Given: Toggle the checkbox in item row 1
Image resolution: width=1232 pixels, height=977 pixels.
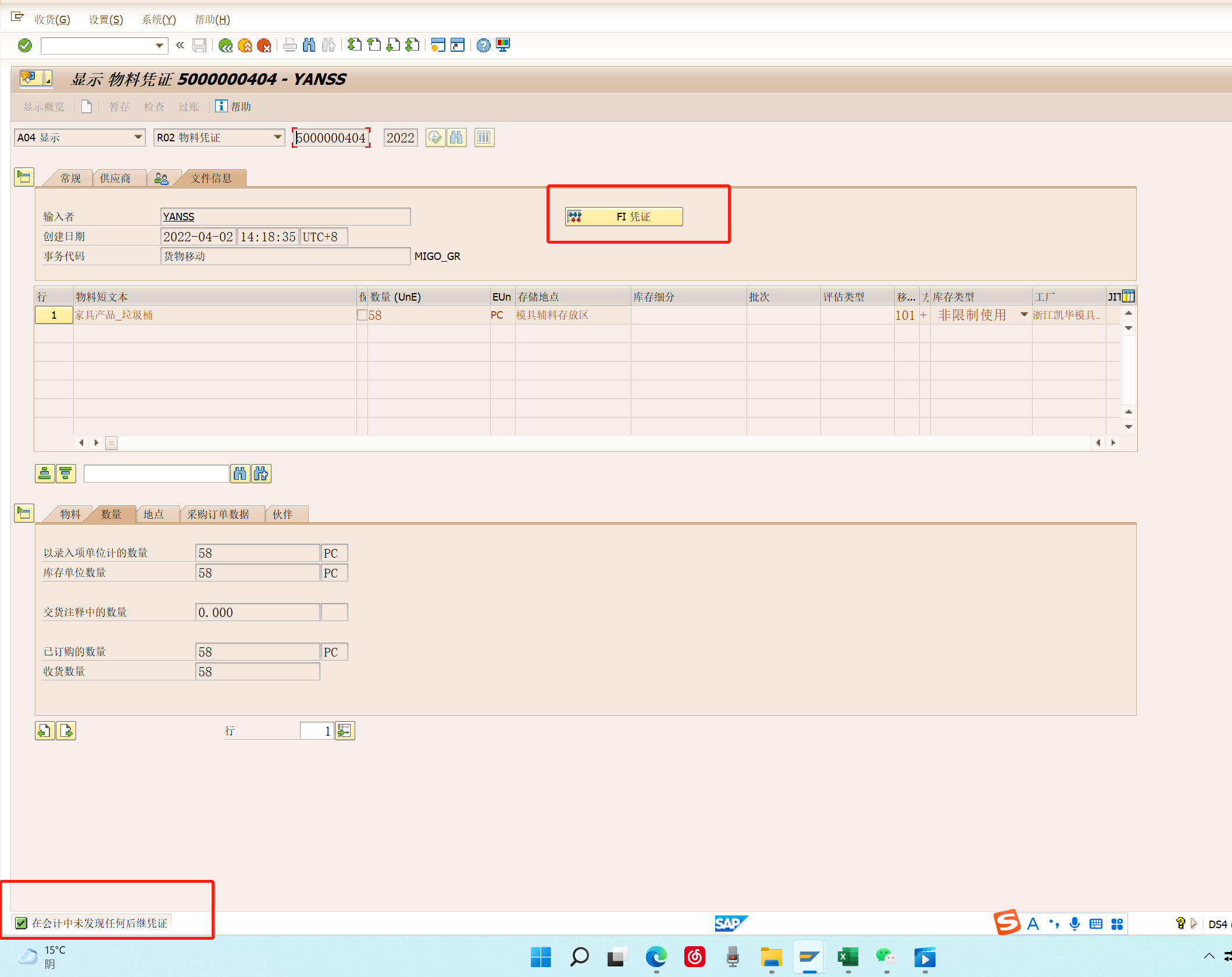Looking at the screenshot, I should [362, 315].
